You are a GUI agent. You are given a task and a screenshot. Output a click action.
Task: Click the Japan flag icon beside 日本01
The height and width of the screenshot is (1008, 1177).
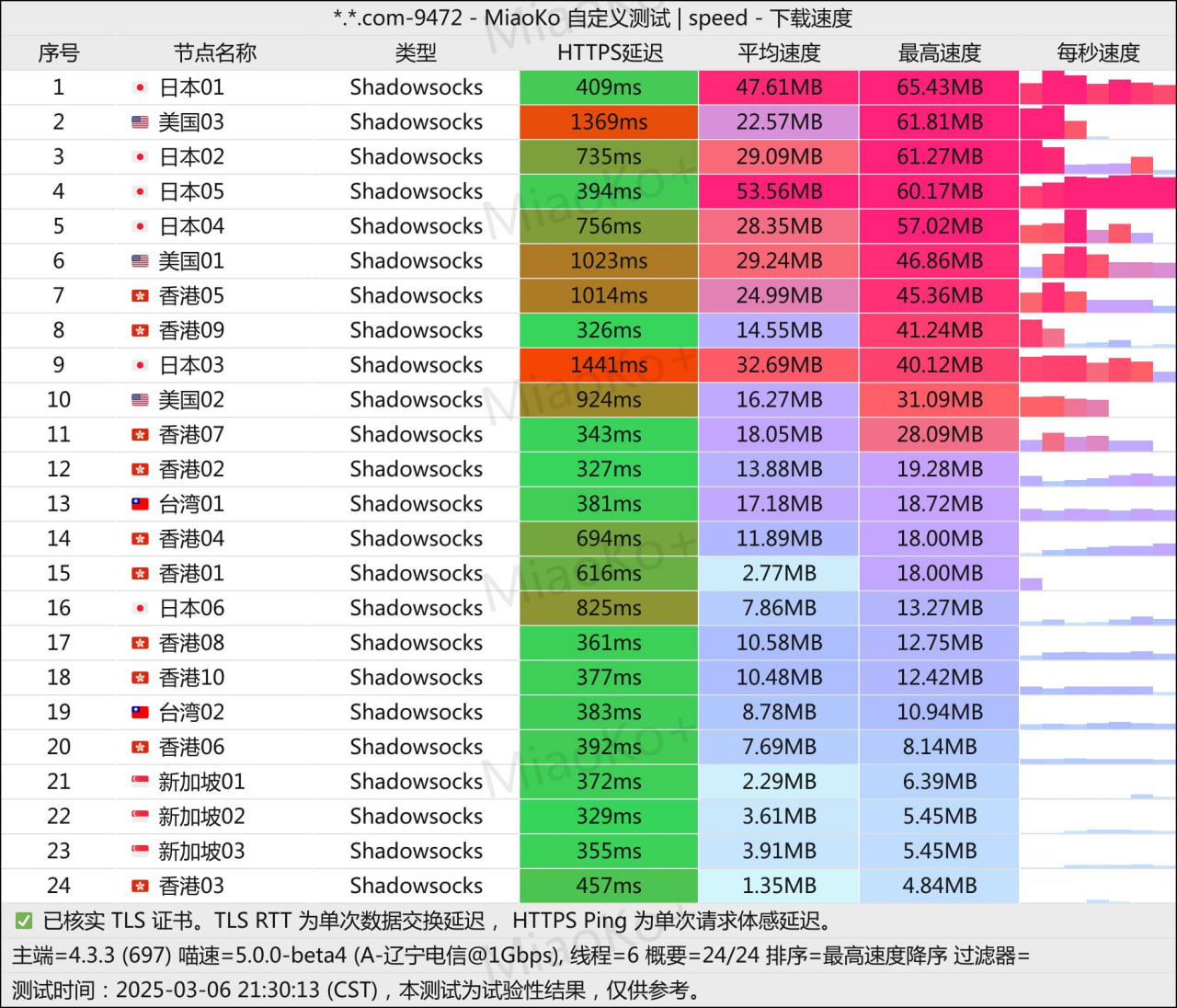point(140,88)
